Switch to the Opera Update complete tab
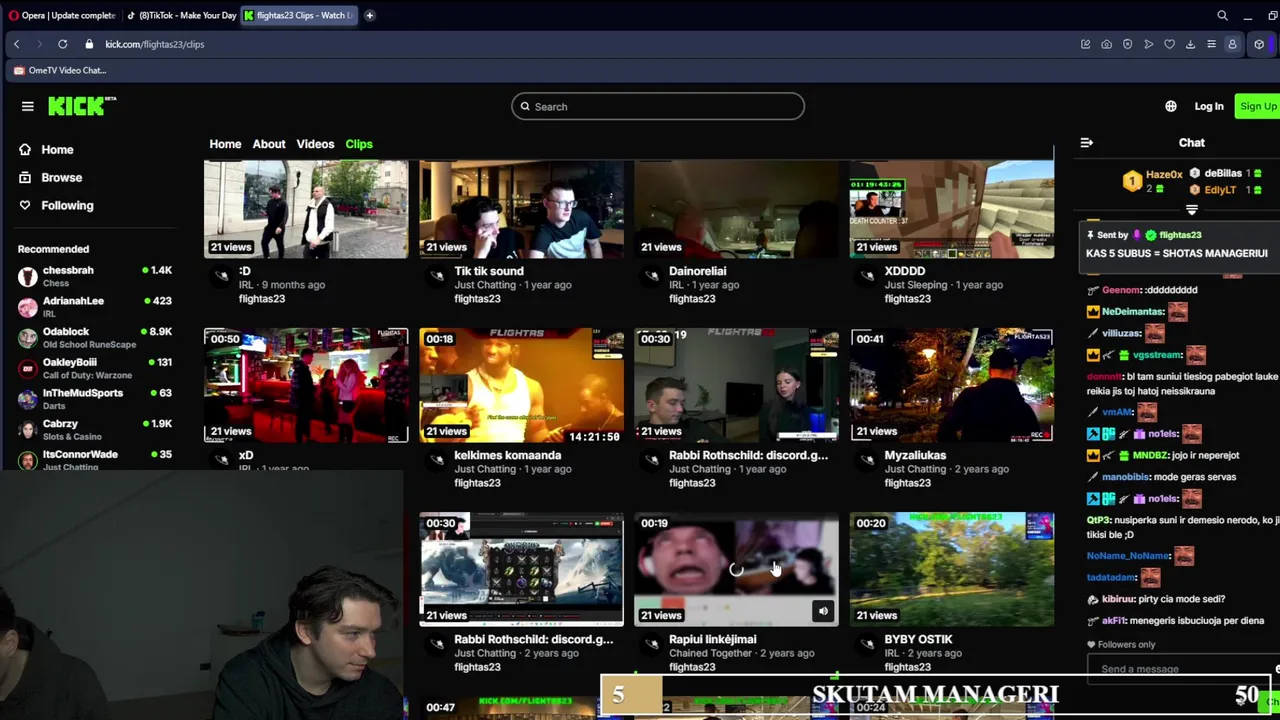Screen dimensions: 1280x720 tap(61, 15)
